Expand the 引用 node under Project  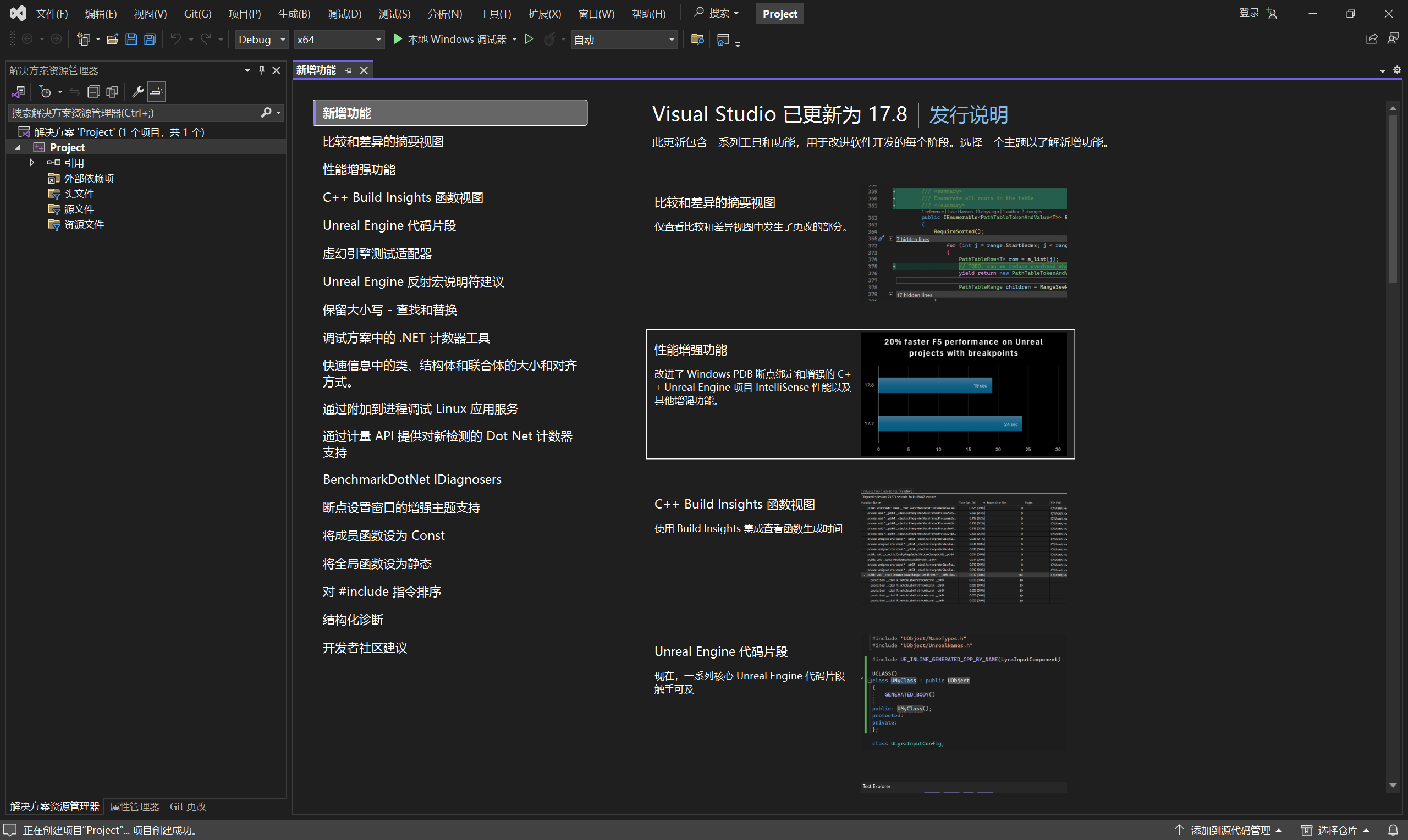coord(32,163)
